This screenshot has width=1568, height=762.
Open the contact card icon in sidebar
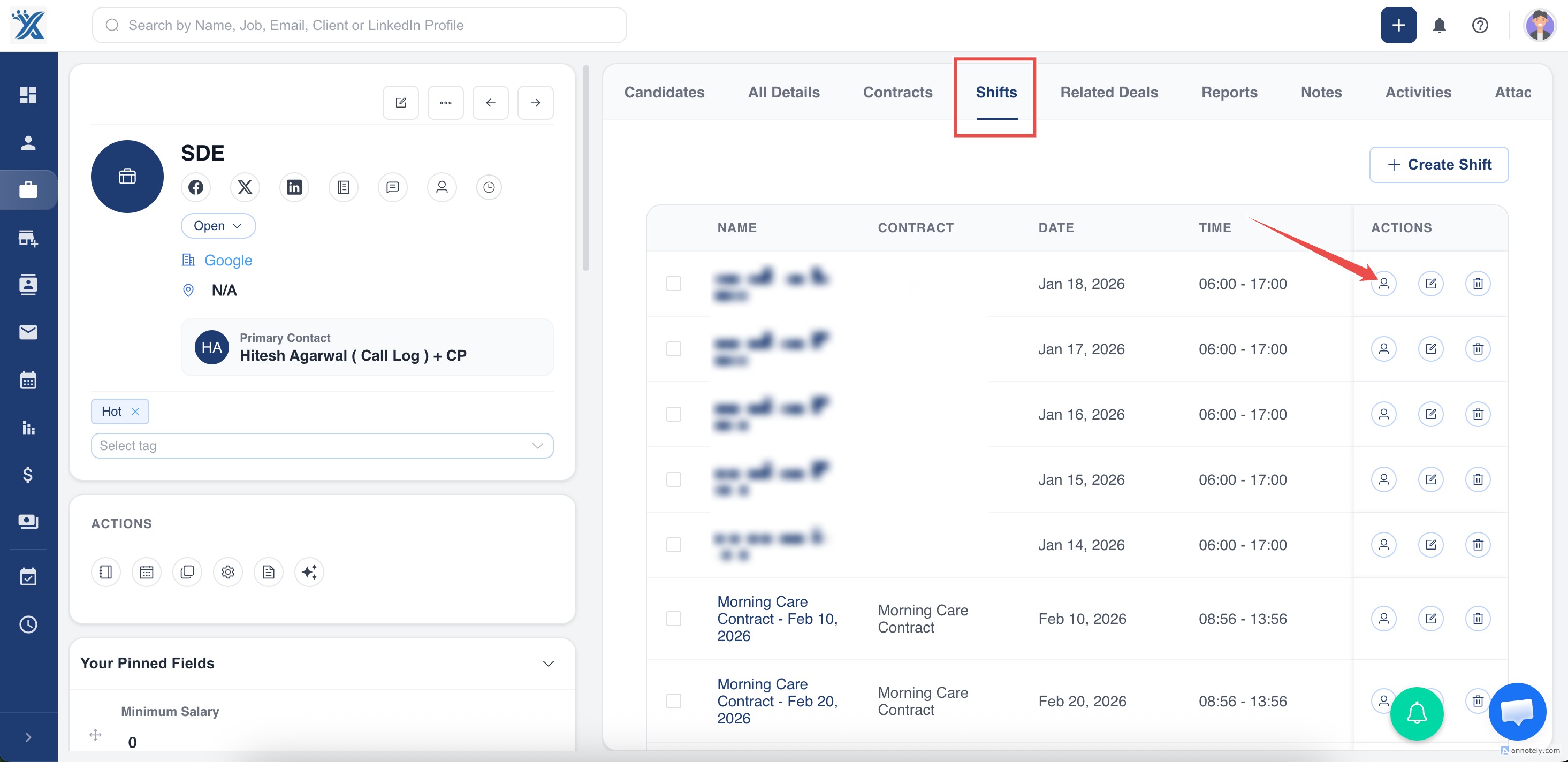[x=28, y=285]
